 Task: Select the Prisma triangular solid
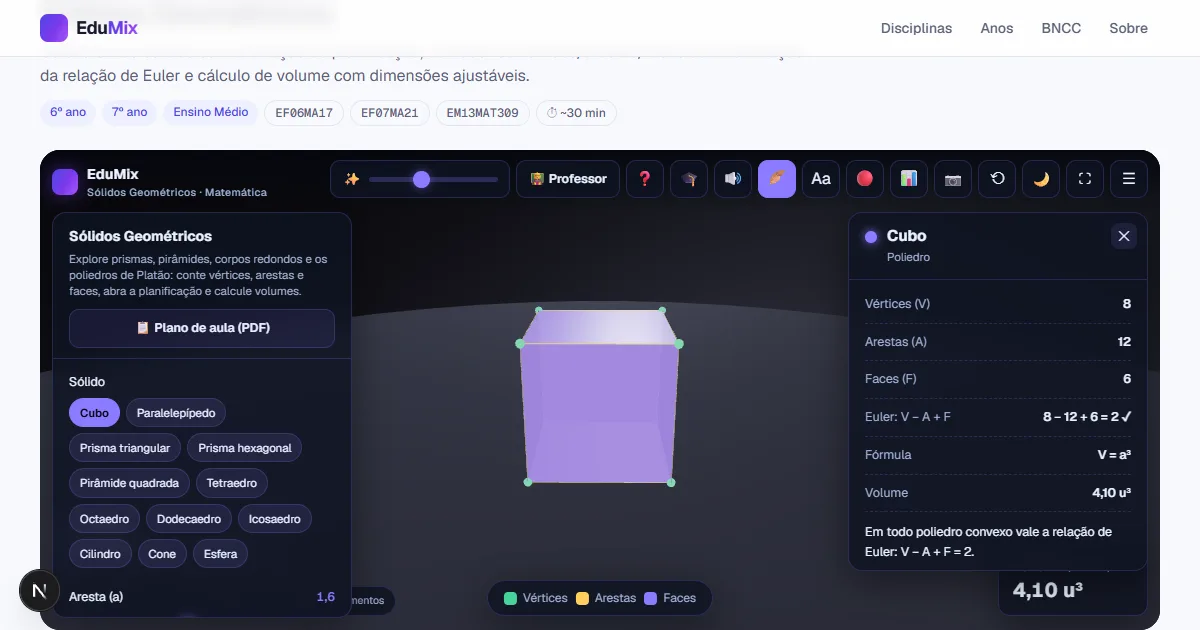(x=125, y=448)
